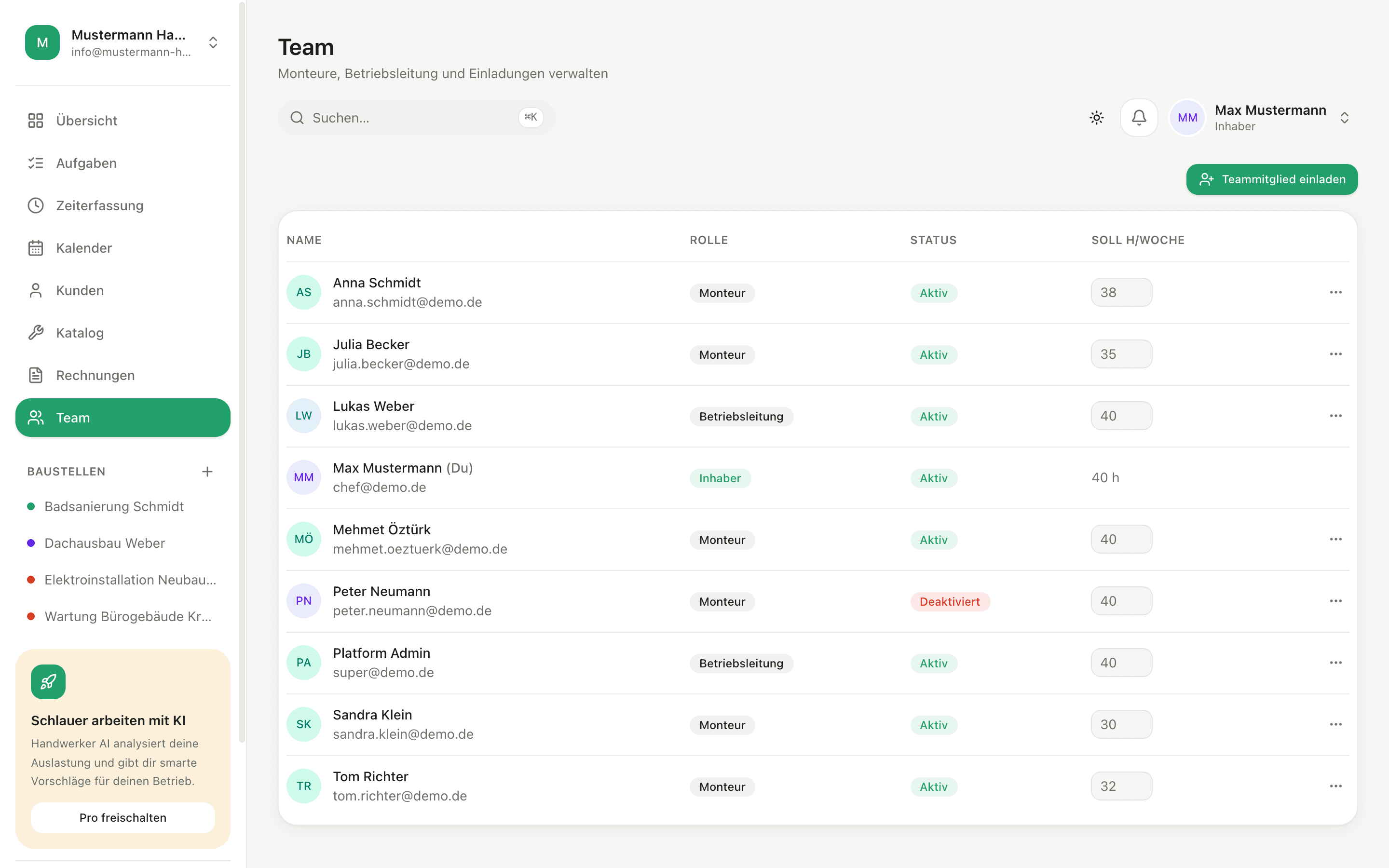Focus the Suchen search field
Image resolution: width=1389 pixels, height=868 pixels.
pos(416,118)
